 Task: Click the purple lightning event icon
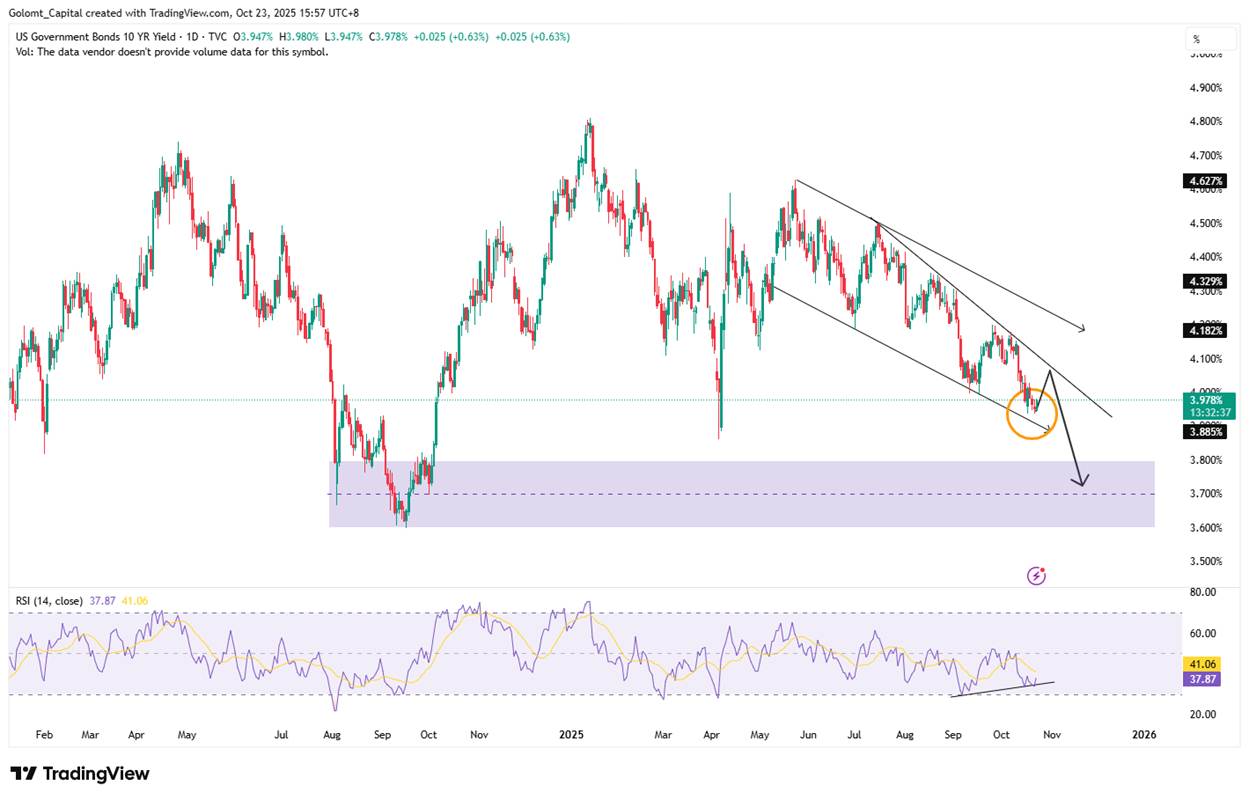pos(1037,575)
